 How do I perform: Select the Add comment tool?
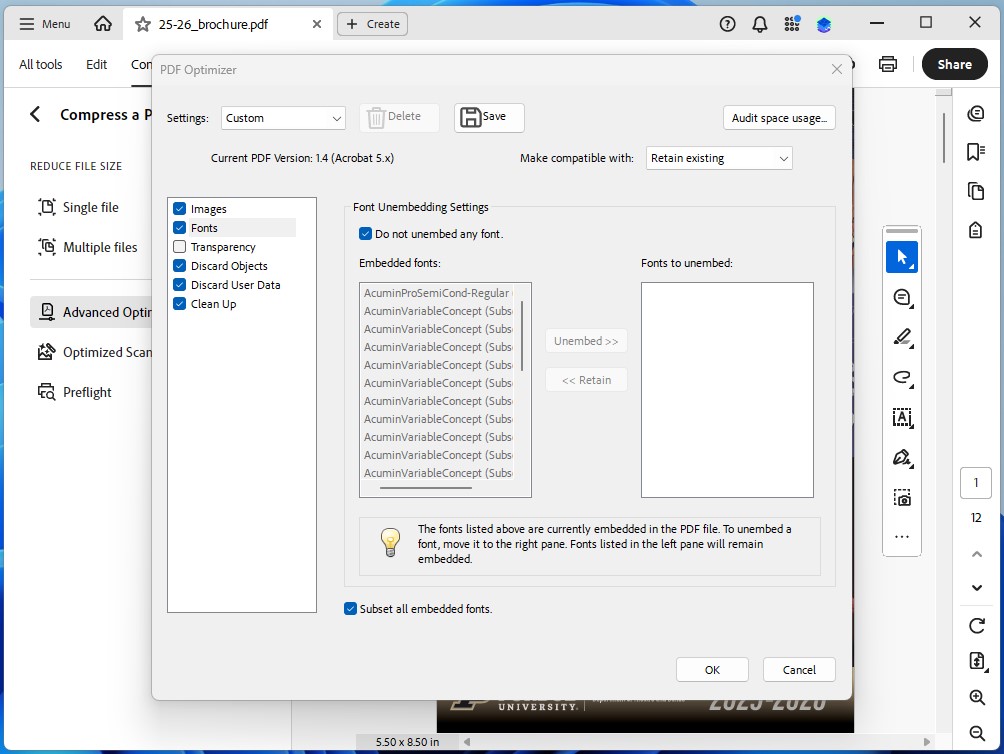(x=902, y=298)
